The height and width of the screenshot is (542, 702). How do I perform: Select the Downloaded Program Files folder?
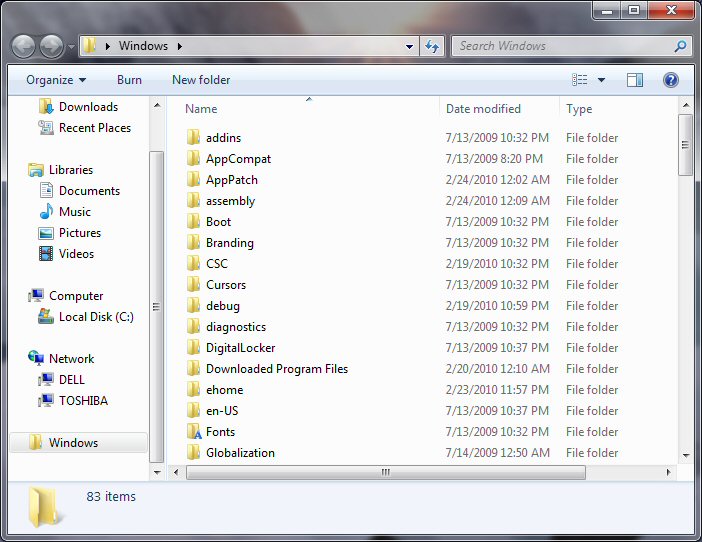(276, 369)
